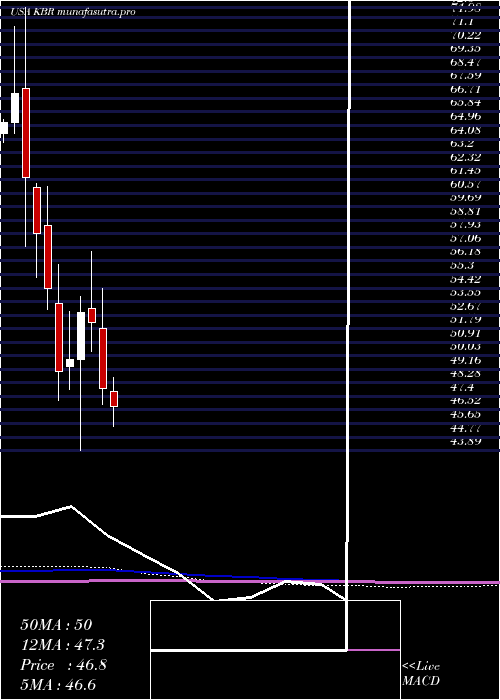Click the tall white candle body near 51

pyautogui.click(x=81, y=336)
